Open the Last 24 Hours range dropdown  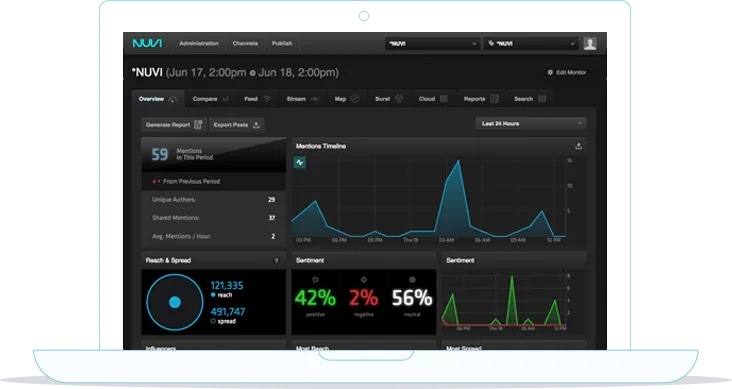click(x=531, y=124)
